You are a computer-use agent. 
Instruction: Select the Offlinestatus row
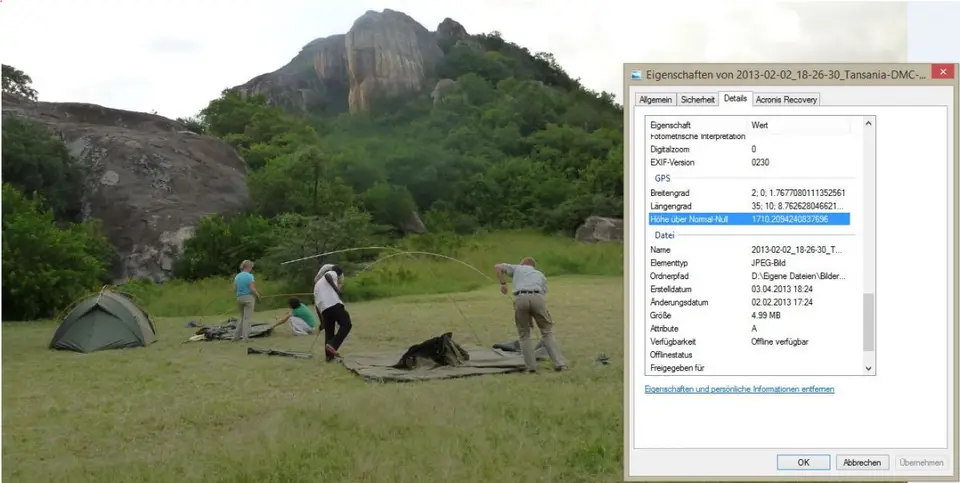click(x=749, y=355)
